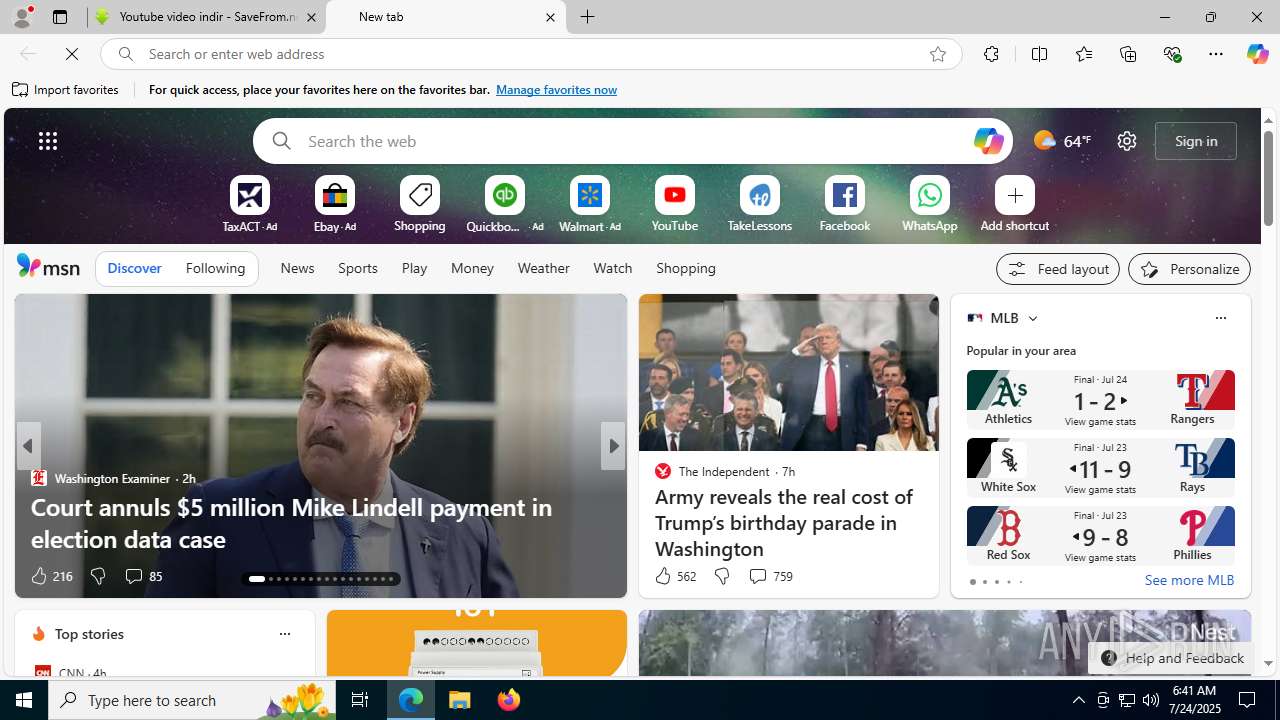Click the Personalize button

(1189, 269)
